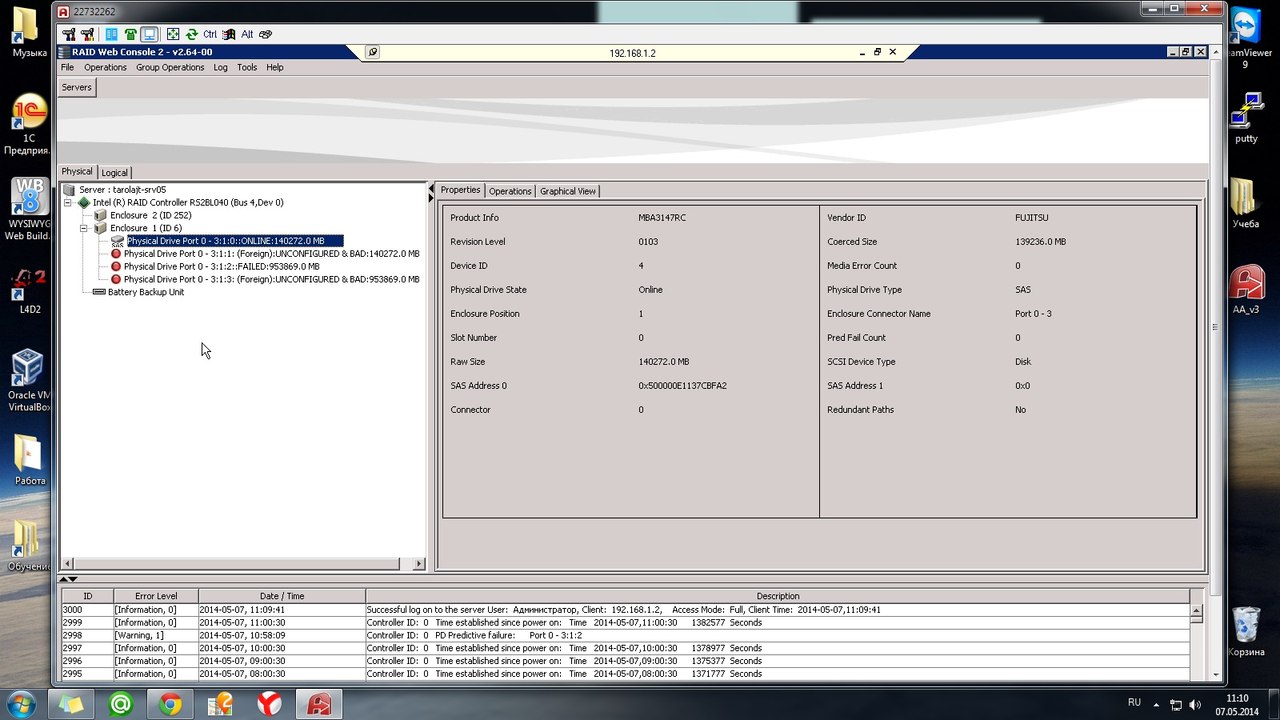This screenshot has height=720, width=1280.
Task: Sort log by Error Level column
Action: [156, 596]
